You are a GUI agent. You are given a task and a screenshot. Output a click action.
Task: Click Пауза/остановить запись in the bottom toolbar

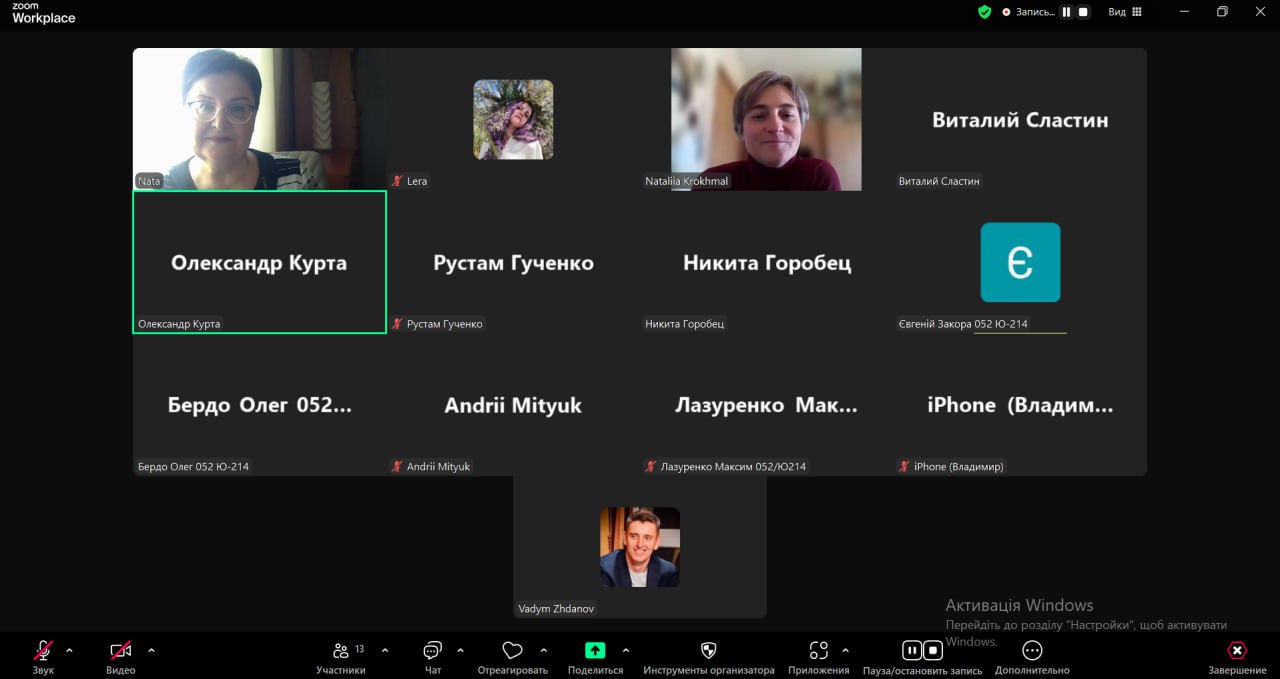(x=922, y=651)
